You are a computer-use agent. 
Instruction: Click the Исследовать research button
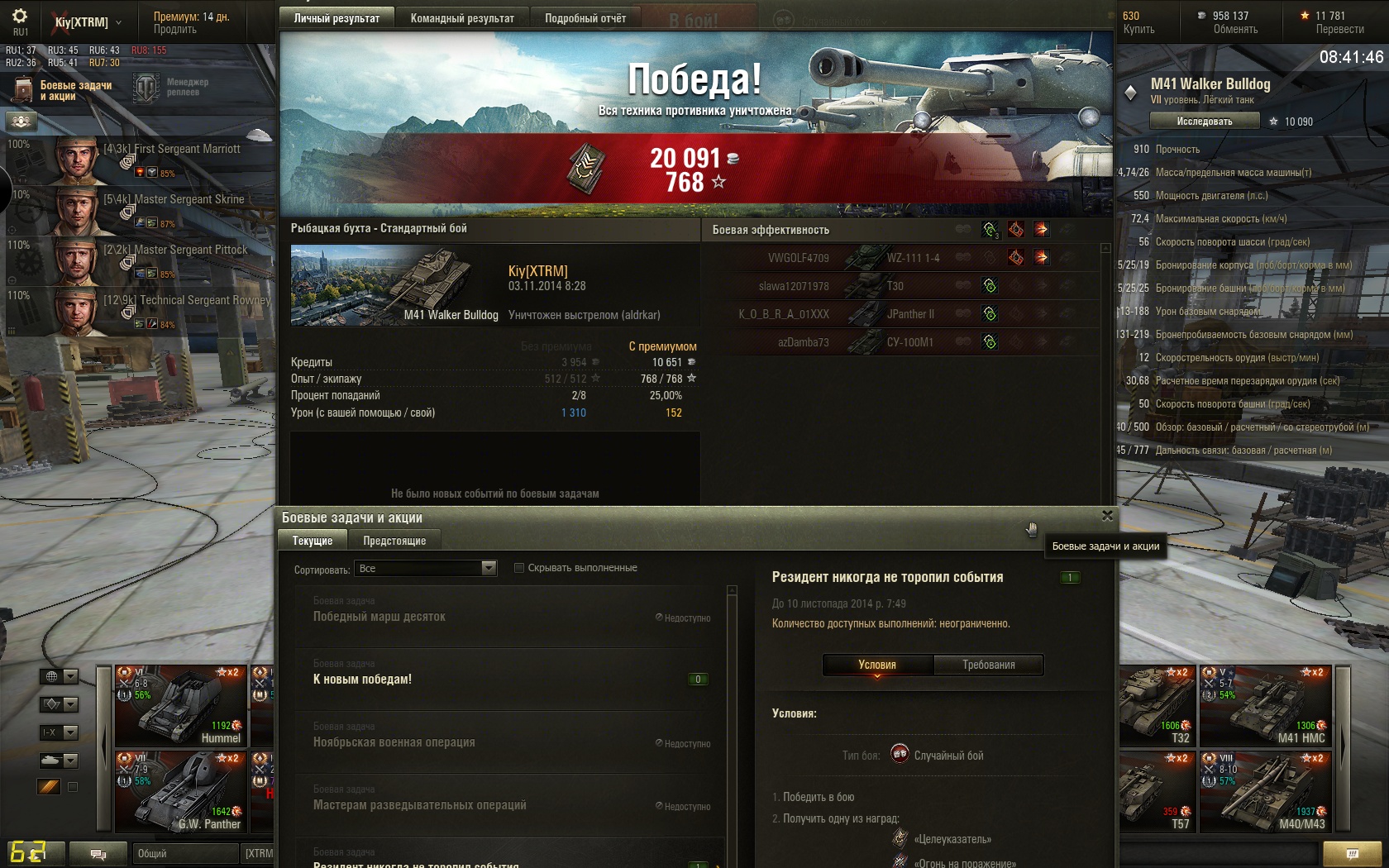pyautogui.click(x=1204, y=122)
